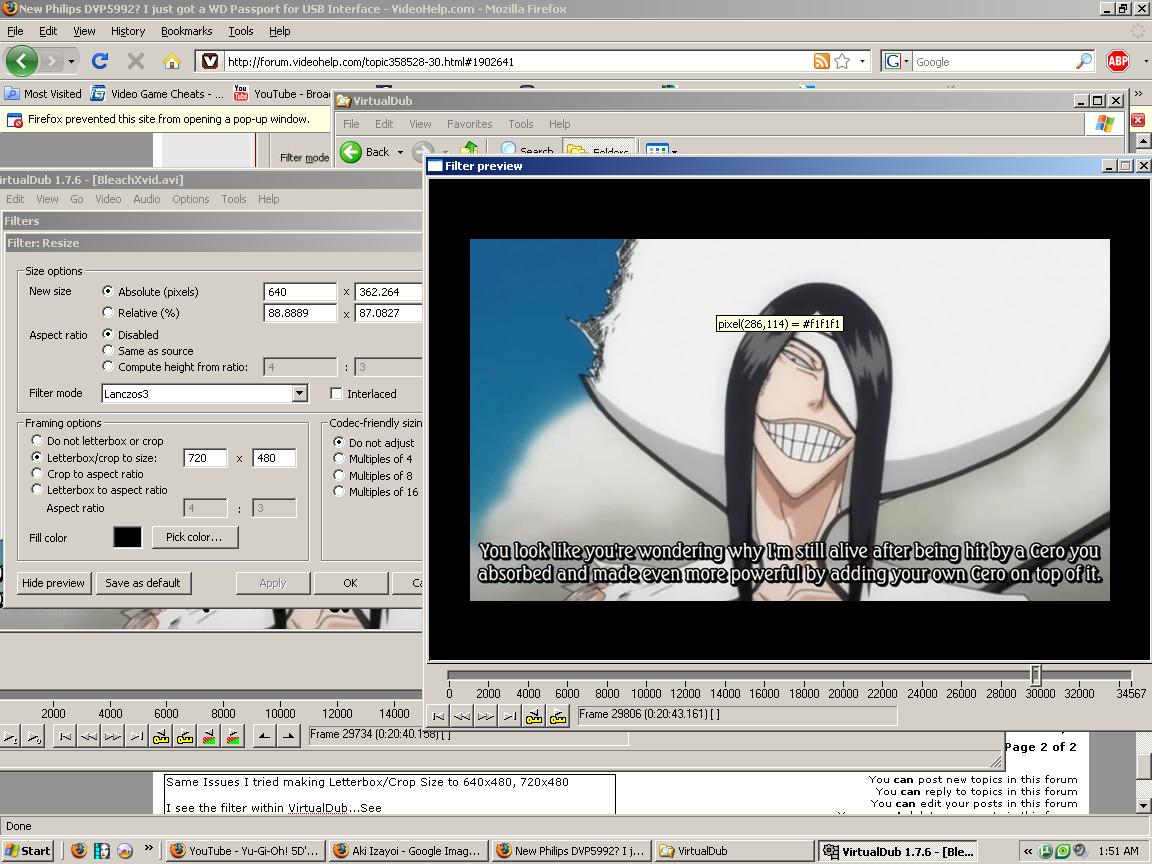
Task: Click the Windows Start button
Action: coord(28,851)
